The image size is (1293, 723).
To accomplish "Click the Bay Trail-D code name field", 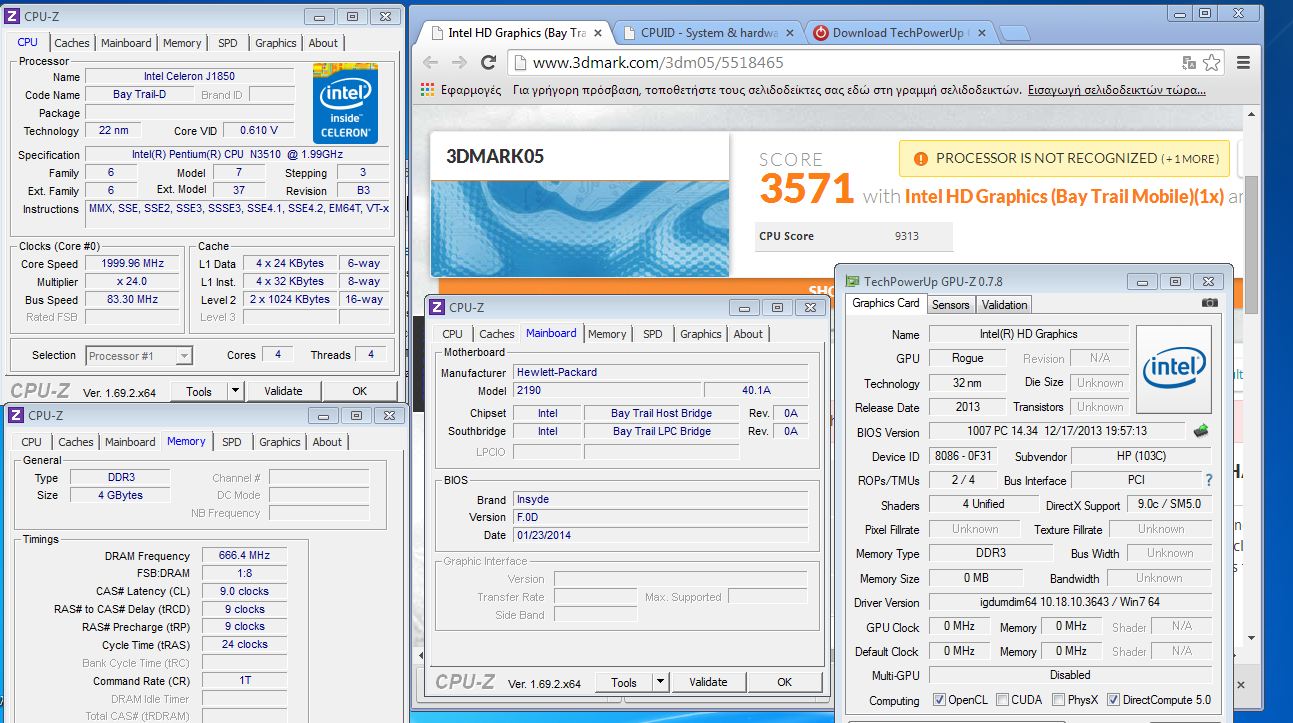I will [139, 95].
